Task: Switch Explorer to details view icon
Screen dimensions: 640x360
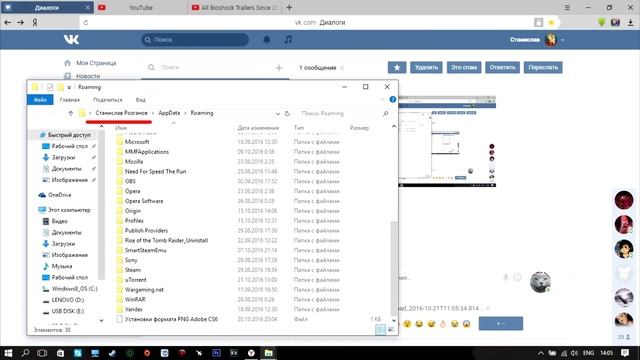Action: coord(380,329)
